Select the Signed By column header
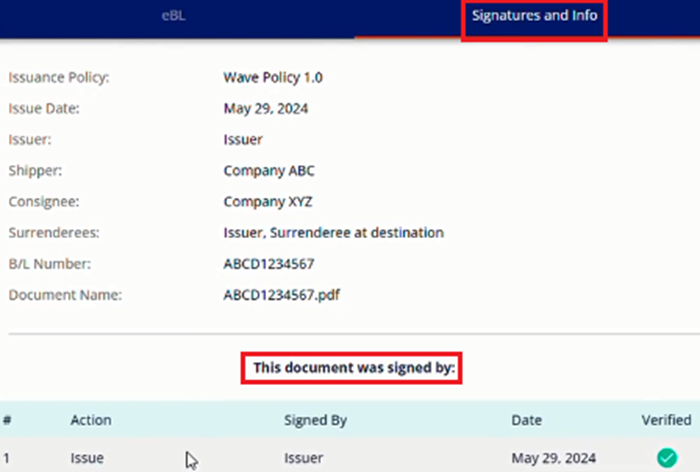 [x=315, y=421]
